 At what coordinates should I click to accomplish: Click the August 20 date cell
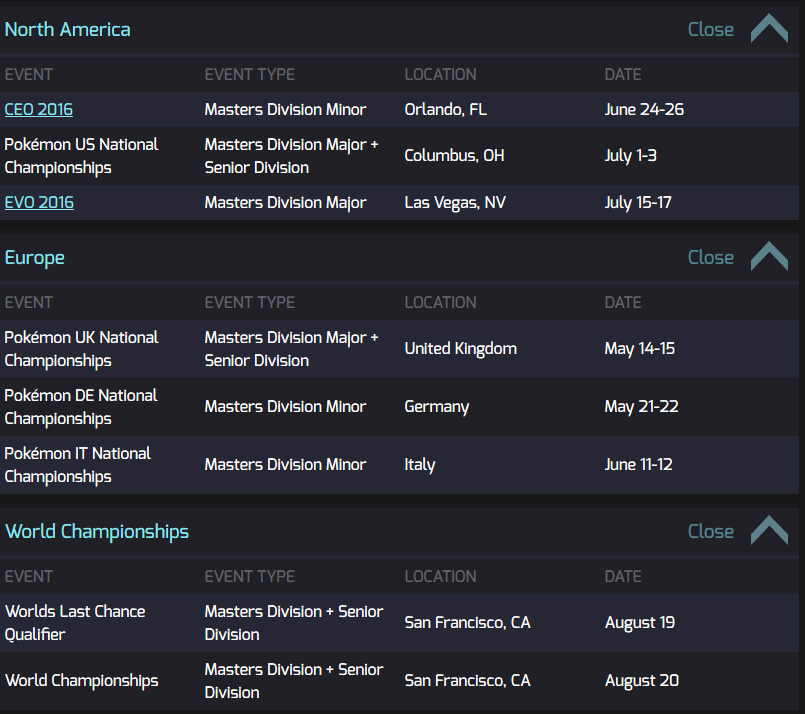[642, 680]
